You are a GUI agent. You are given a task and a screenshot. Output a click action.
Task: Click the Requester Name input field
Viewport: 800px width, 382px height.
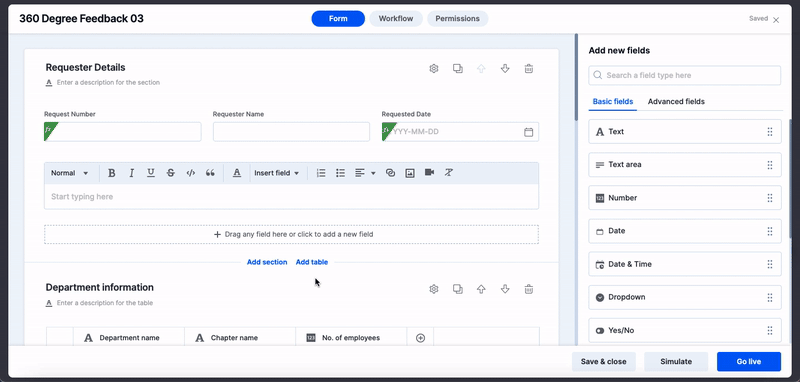coord(291,132)
